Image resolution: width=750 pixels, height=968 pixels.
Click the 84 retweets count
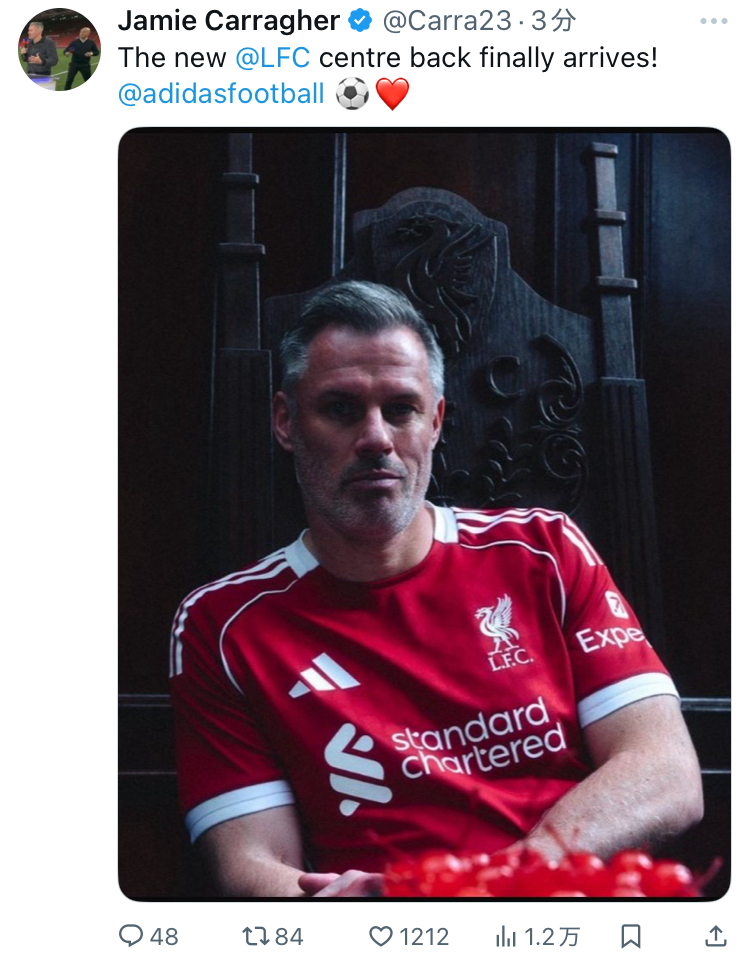pos(289,937)
